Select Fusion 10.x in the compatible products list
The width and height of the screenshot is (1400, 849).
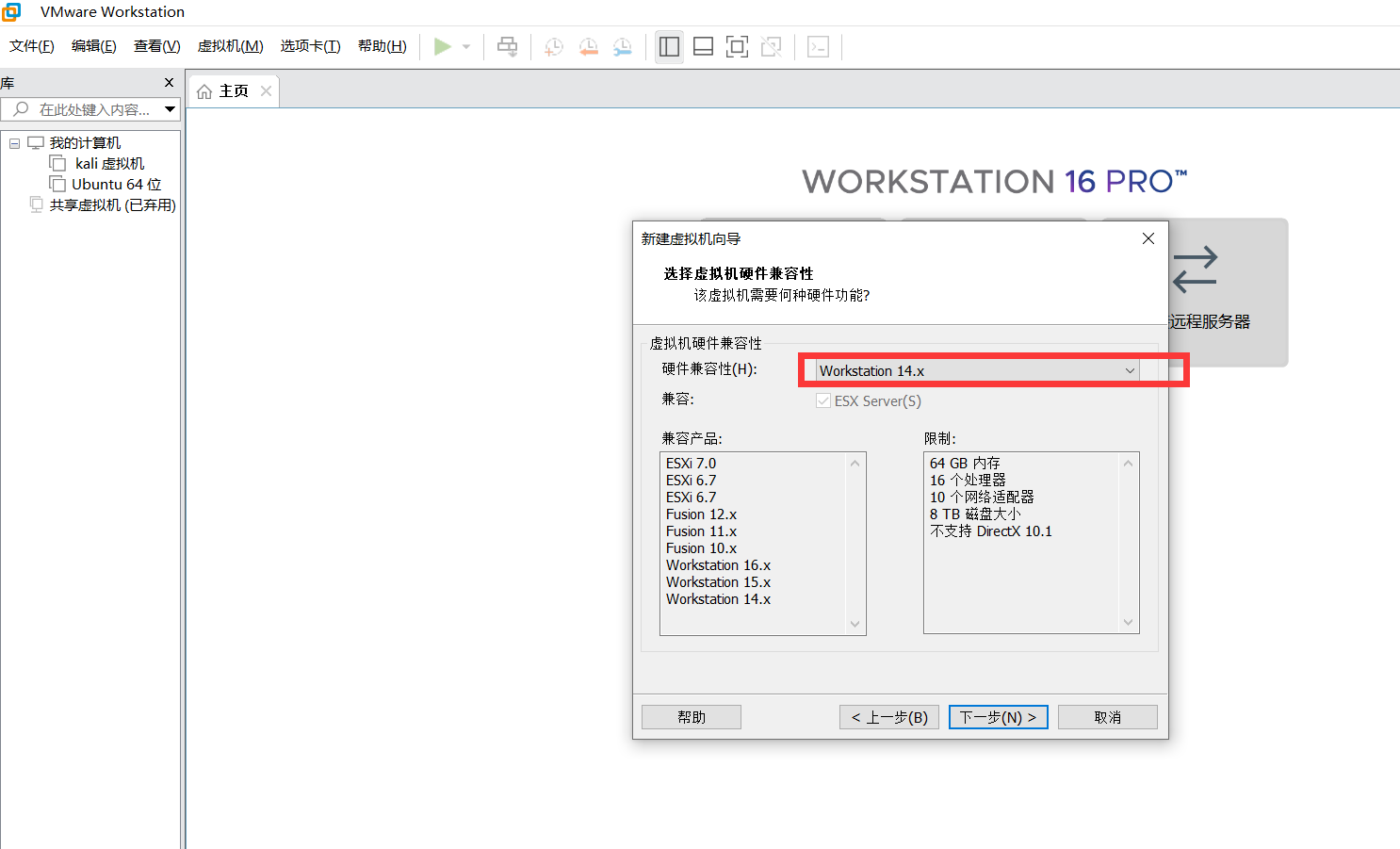click(x=702, y=548)
